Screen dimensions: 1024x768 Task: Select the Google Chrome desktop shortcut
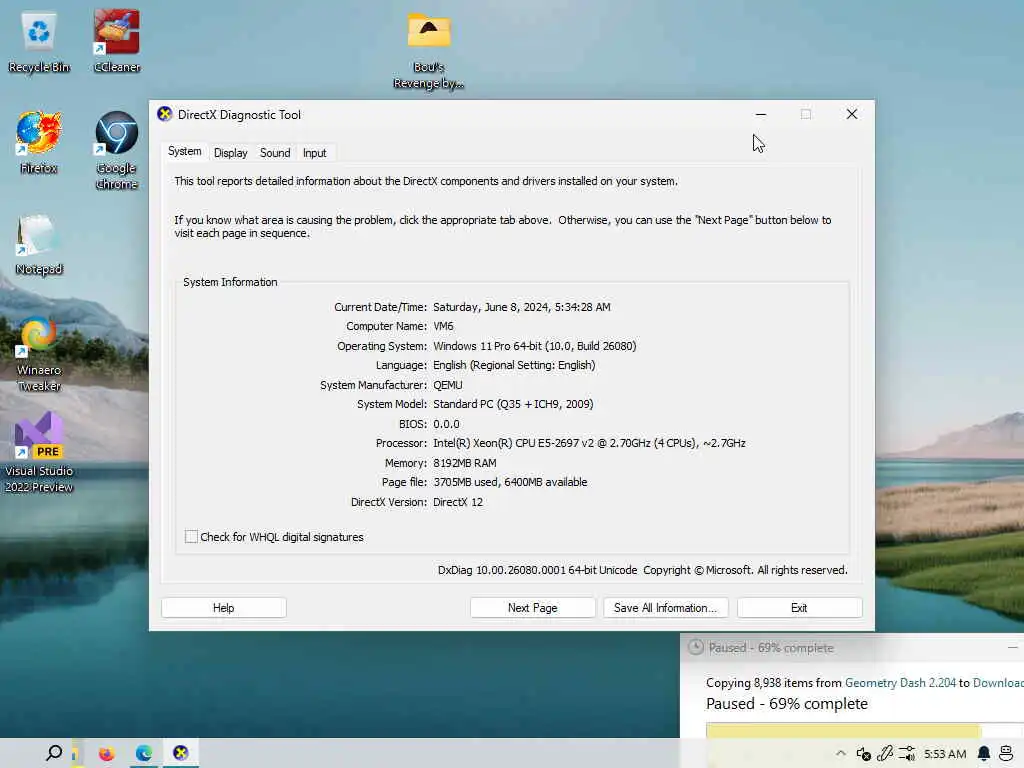click(116, 150)
